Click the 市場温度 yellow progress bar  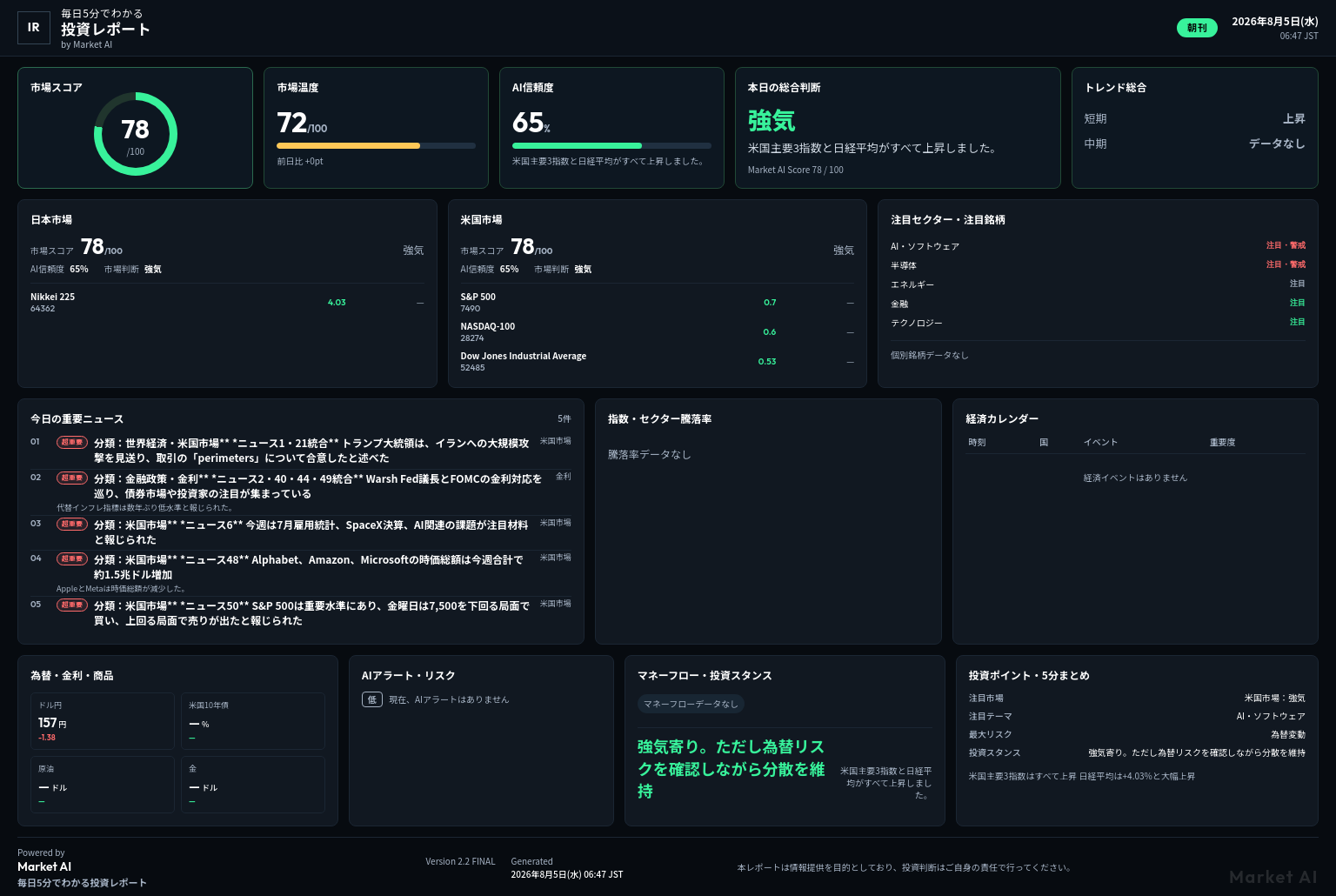point(376,145)
